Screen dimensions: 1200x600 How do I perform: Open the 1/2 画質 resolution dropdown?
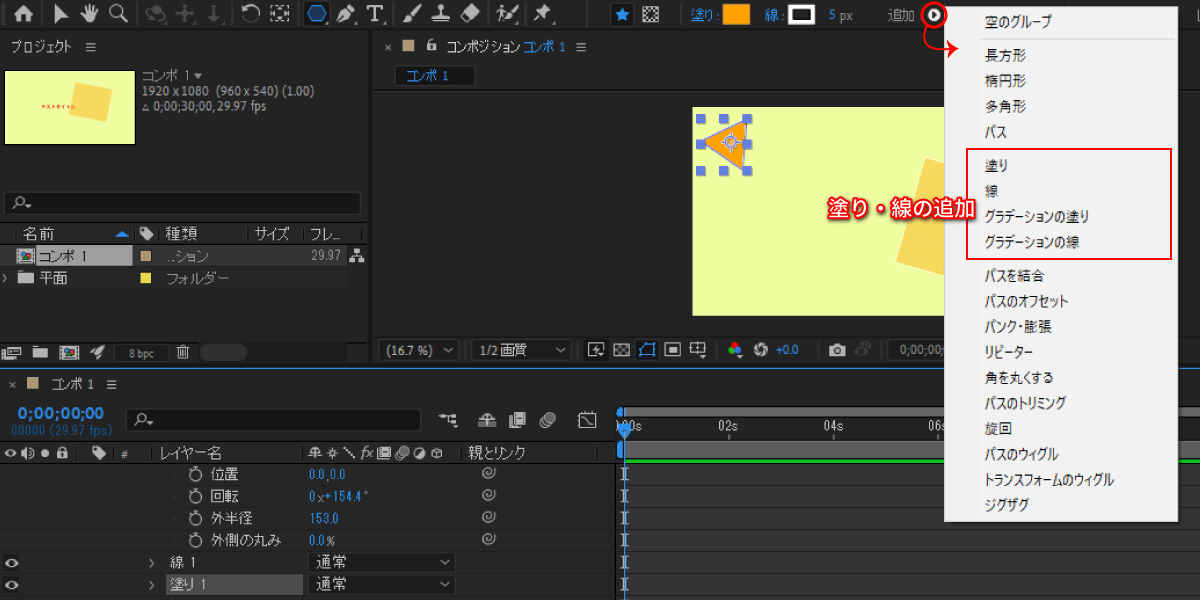pos(520,350)
